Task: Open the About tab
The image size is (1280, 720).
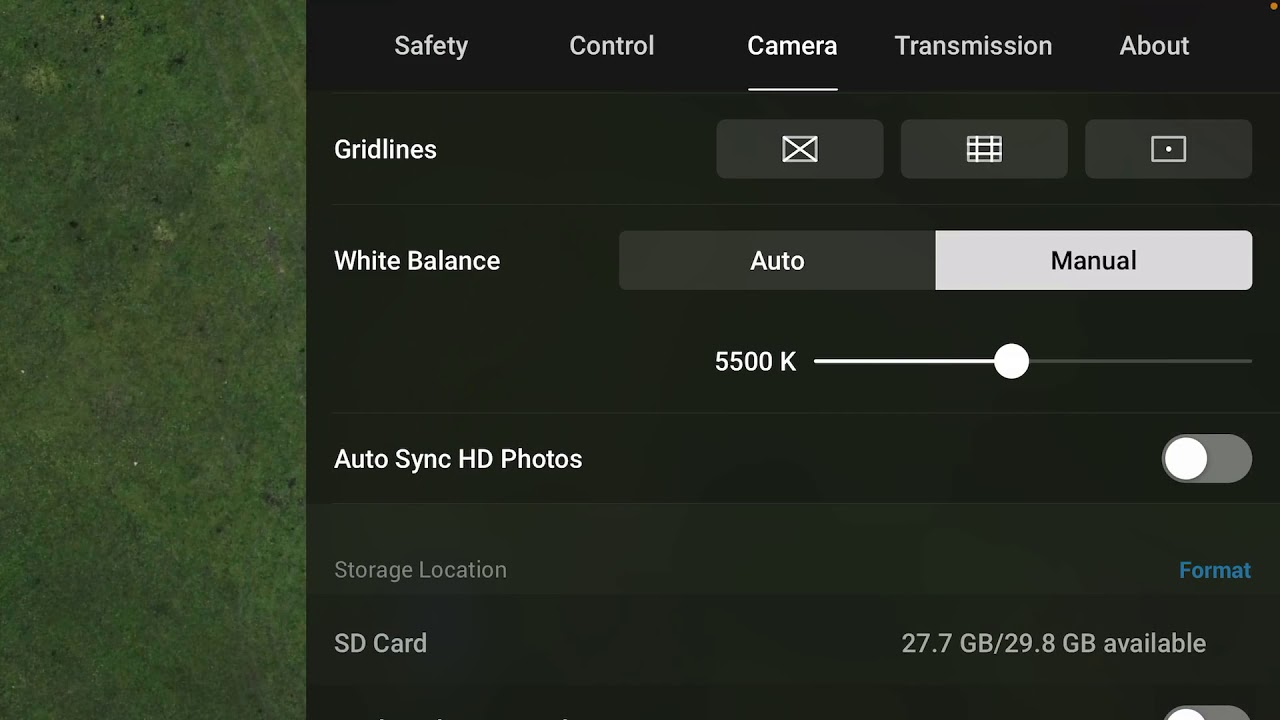Action: coord(1154,46)
